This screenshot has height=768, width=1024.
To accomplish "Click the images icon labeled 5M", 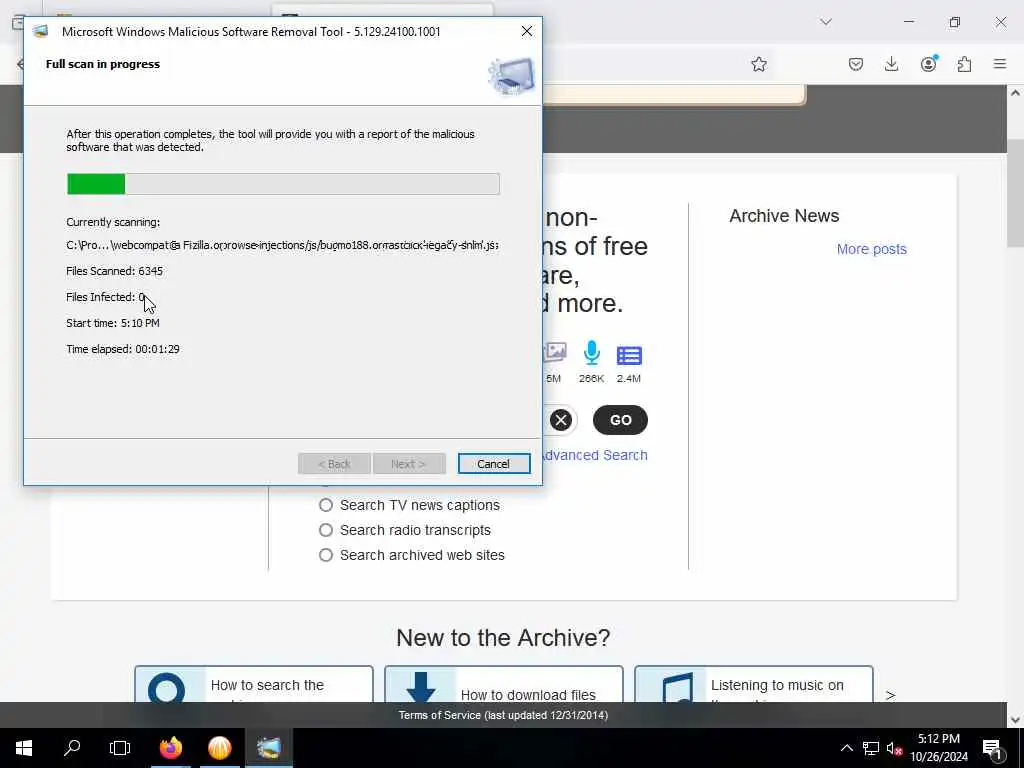I will coord(555,353).
